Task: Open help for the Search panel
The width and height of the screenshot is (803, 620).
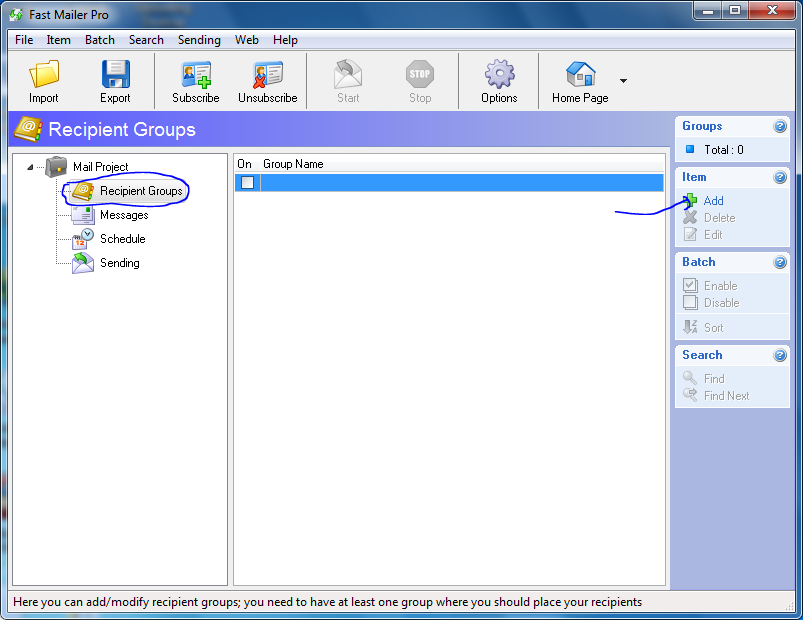Action: click(779, 355)
